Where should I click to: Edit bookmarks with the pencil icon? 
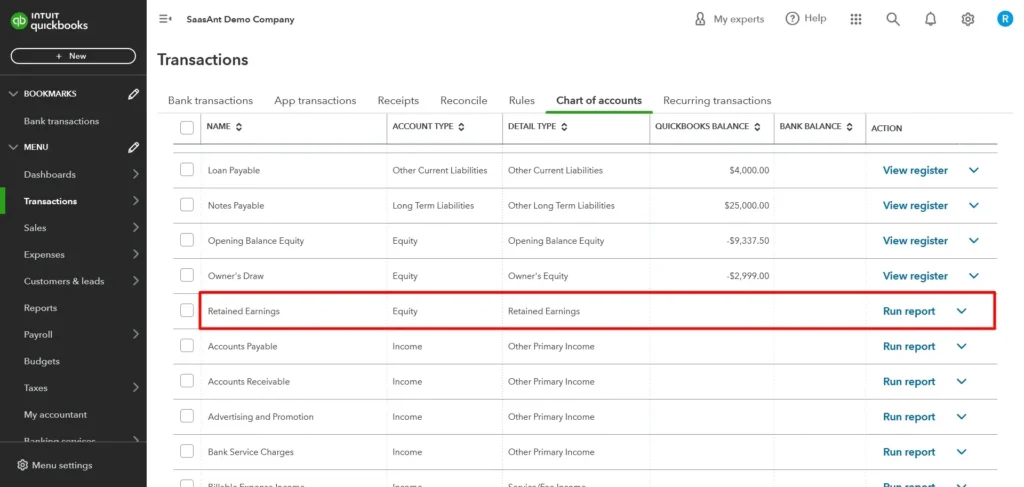(133, 94)
